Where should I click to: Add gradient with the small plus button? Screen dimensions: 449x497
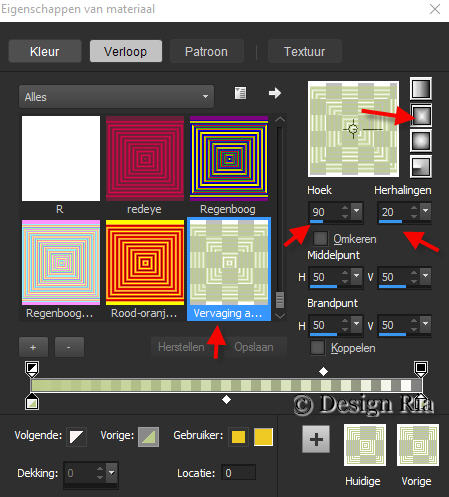point(33,347)
